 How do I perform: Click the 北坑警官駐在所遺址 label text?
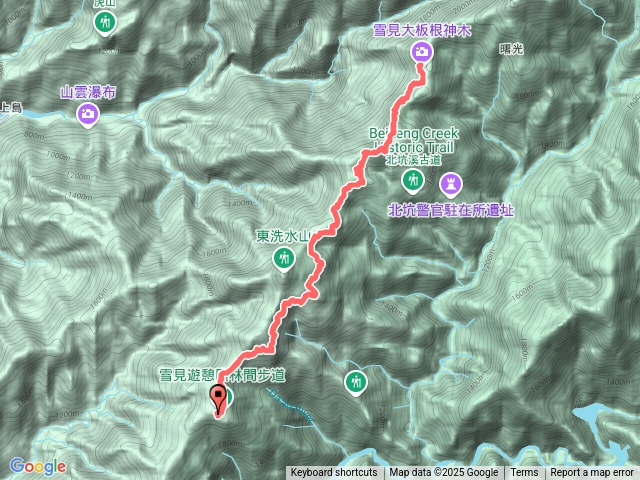click(451, 211)
